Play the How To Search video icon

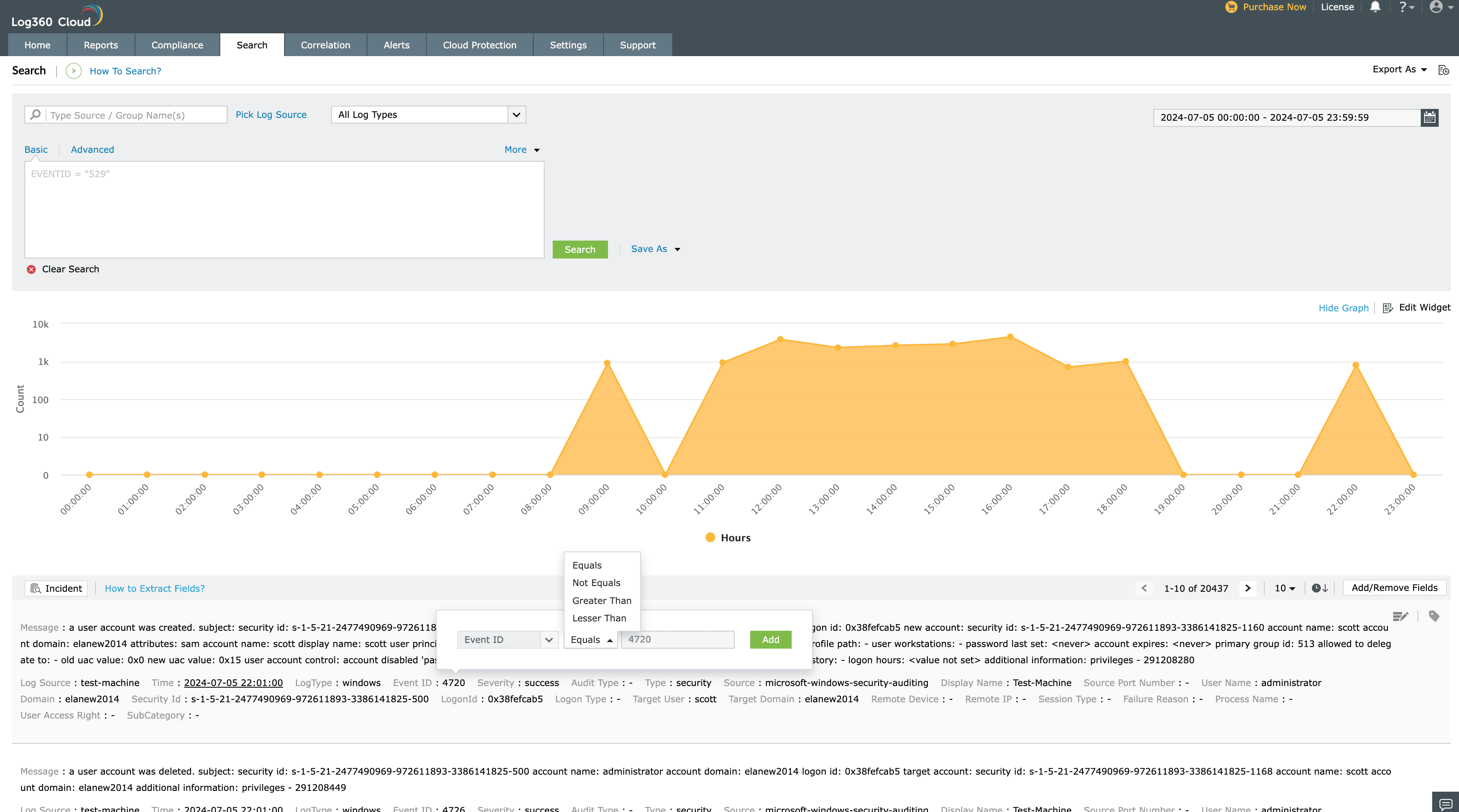(x=74, y=71)
